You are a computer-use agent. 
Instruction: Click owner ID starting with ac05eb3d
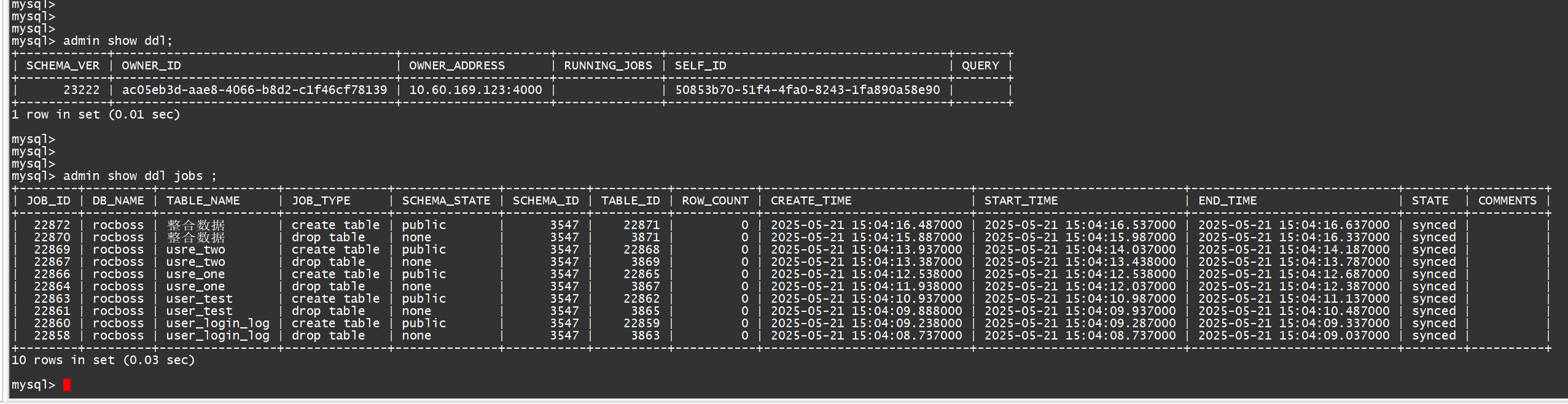coord(254,90)
